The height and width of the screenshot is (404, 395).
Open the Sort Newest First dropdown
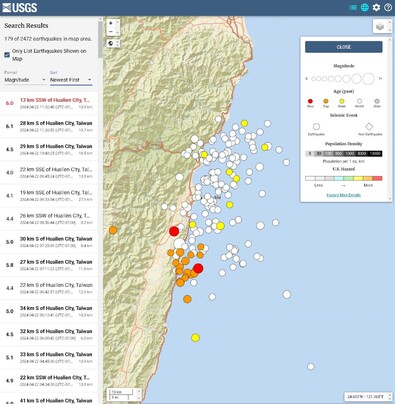tap(71, 80)
